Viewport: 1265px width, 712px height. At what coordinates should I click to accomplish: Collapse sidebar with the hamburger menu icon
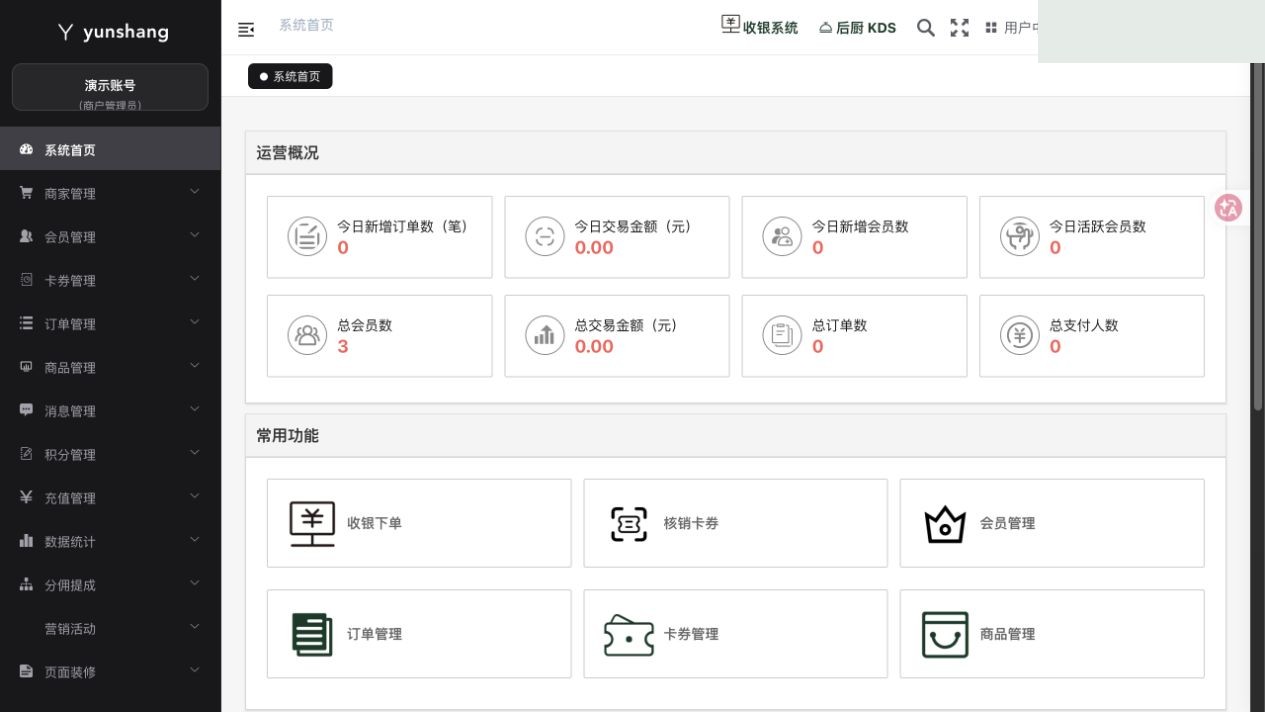(x=246, y=29)
